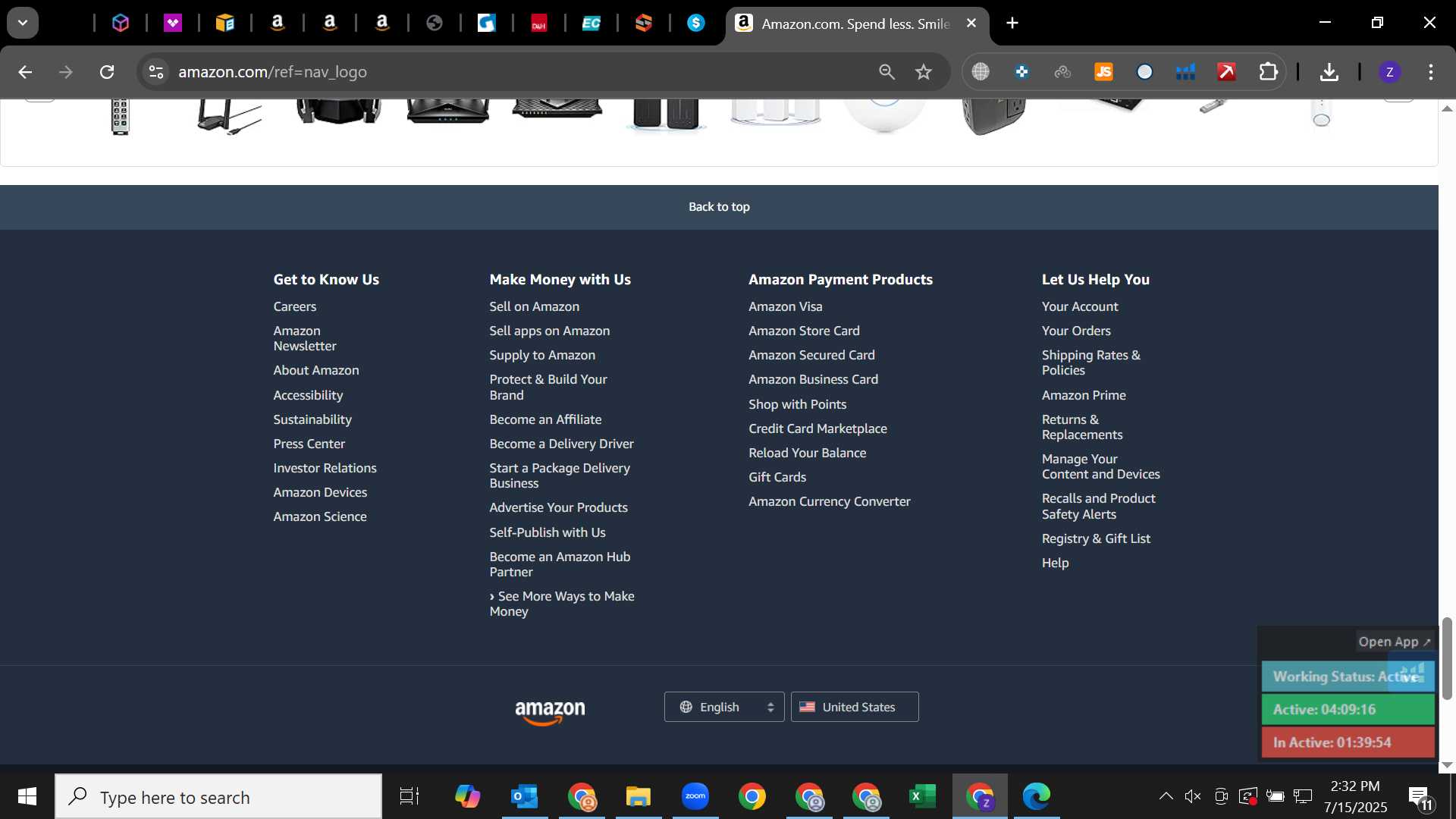
Task: Open Microsoft Edge from the taskbar
Action: click(x=1036, y=796)
